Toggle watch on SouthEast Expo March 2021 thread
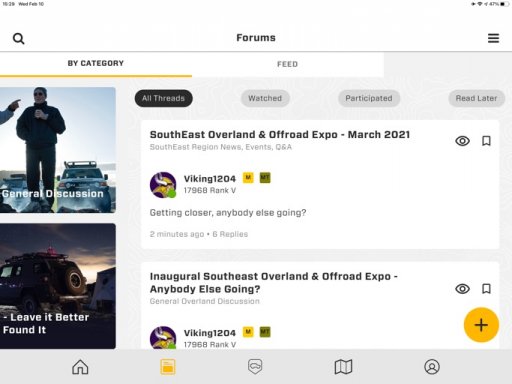 point(462,141)
